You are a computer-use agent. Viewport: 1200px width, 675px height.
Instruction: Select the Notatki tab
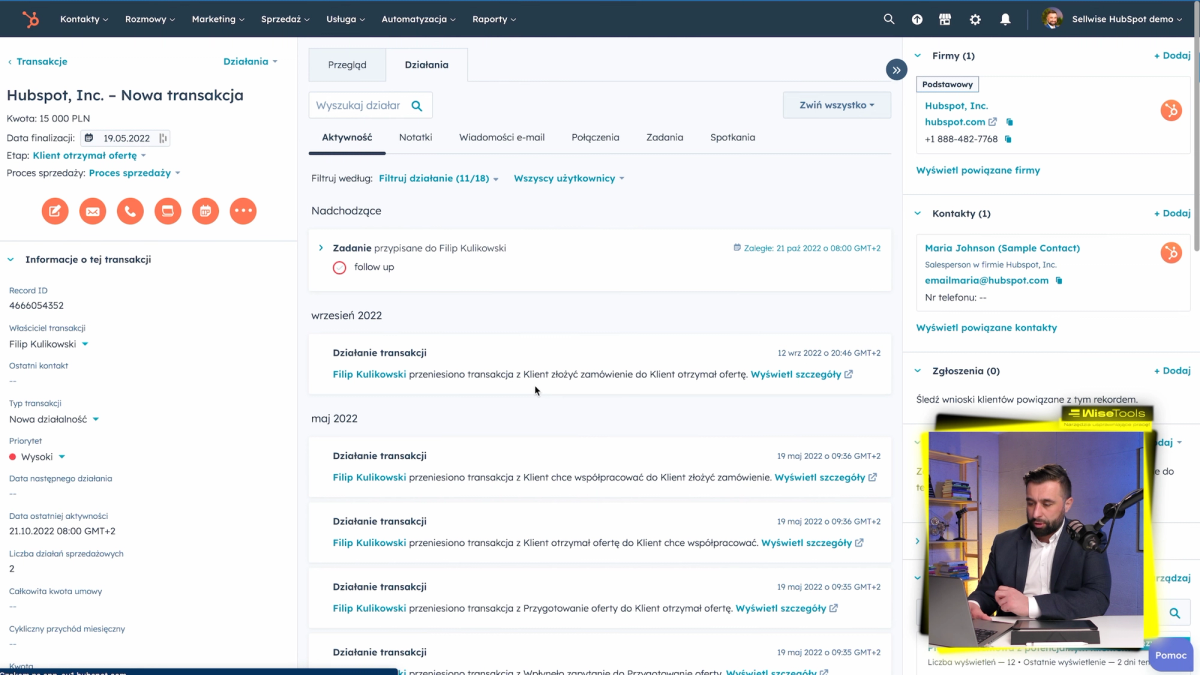click(x=416, y=137)
